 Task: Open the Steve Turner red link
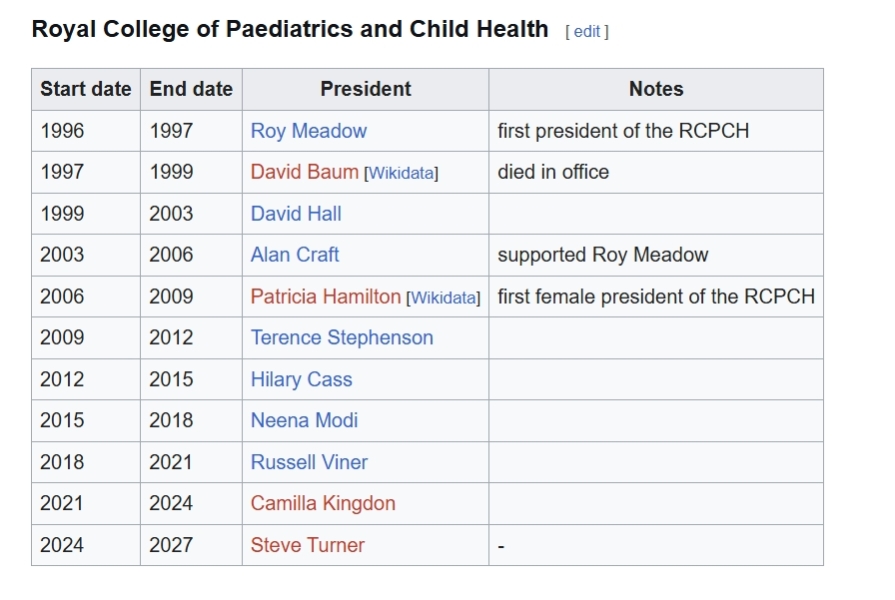[307, 546]
